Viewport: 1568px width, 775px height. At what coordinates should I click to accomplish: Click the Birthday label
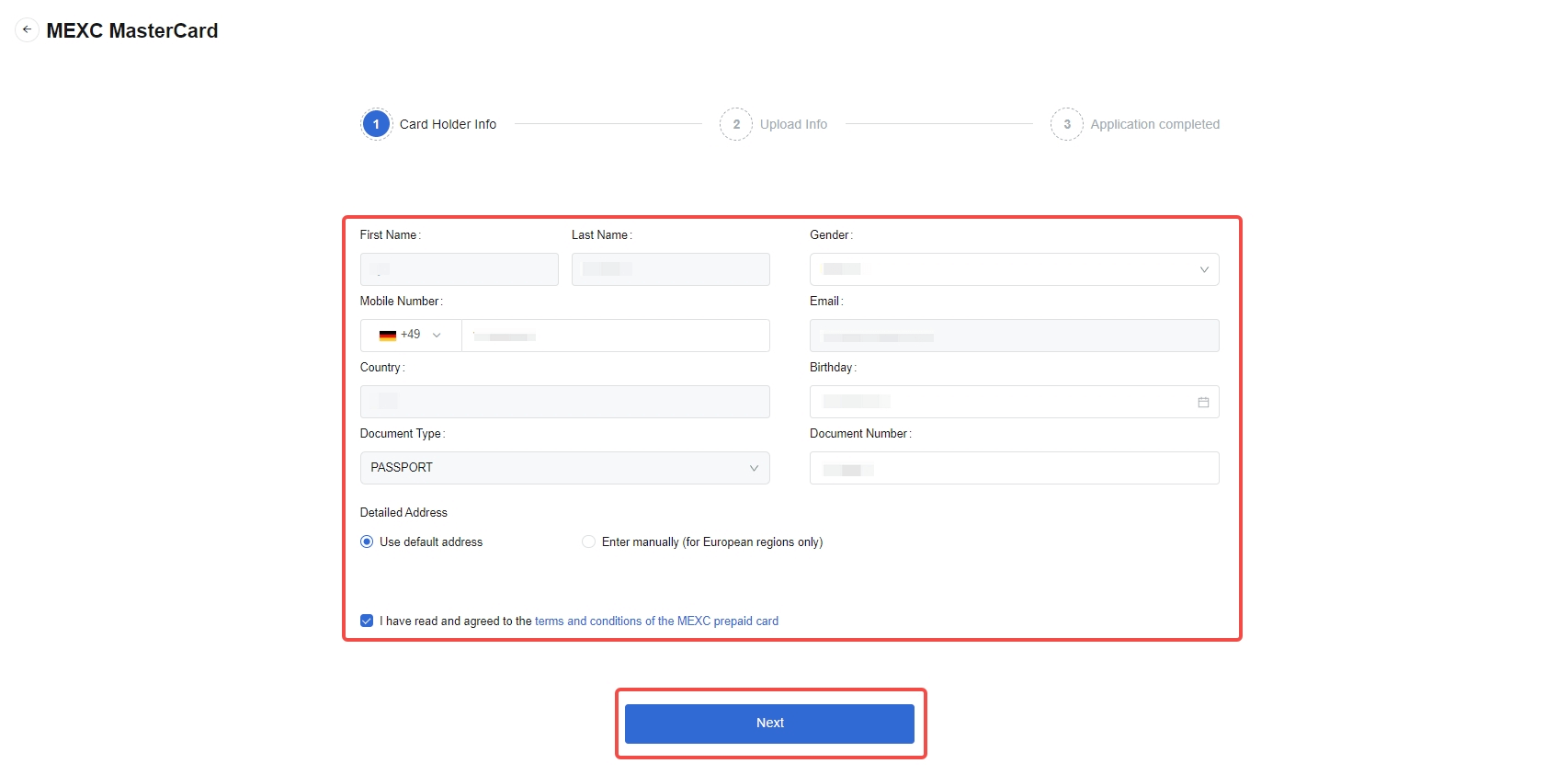(x=833, y=367)
